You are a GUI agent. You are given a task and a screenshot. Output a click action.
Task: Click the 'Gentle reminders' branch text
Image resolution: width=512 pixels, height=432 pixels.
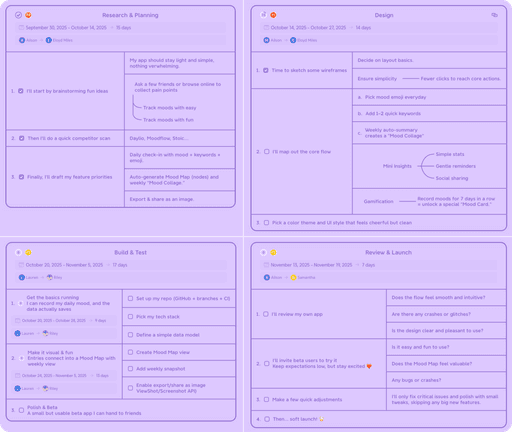pyautogui.click(x=456, y=166)
